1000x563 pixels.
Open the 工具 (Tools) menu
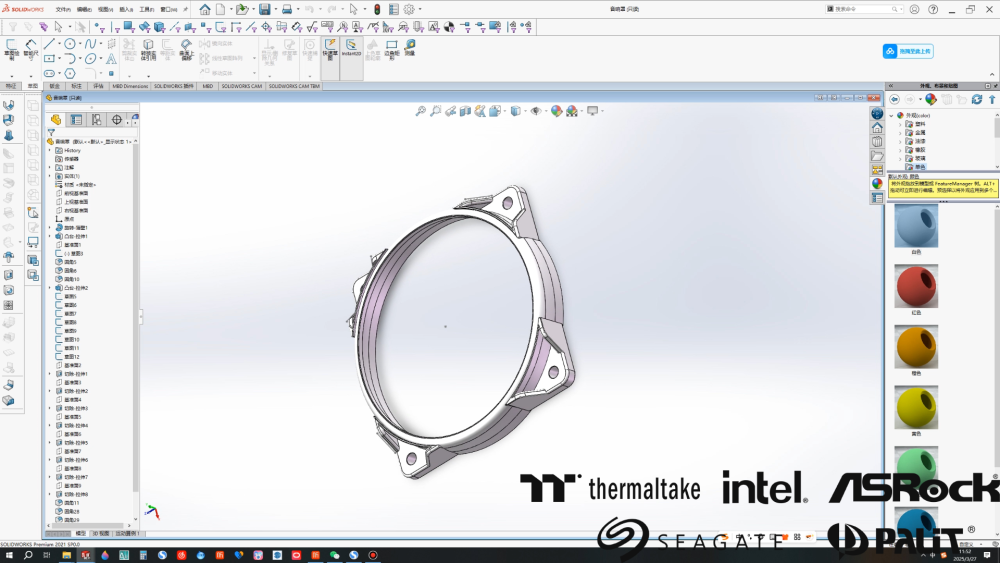coord(146,9)
